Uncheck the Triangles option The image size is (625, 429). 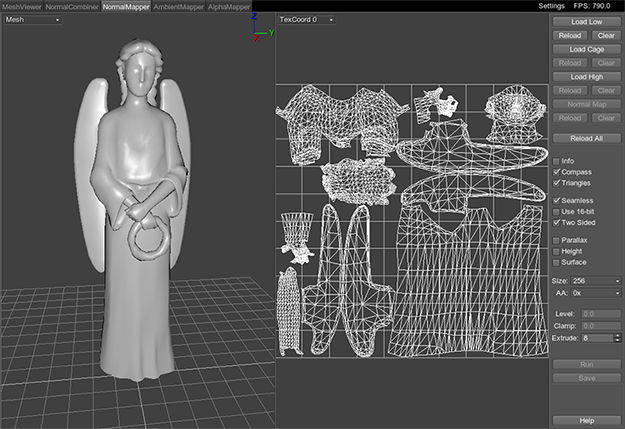[x=557, y=184]
